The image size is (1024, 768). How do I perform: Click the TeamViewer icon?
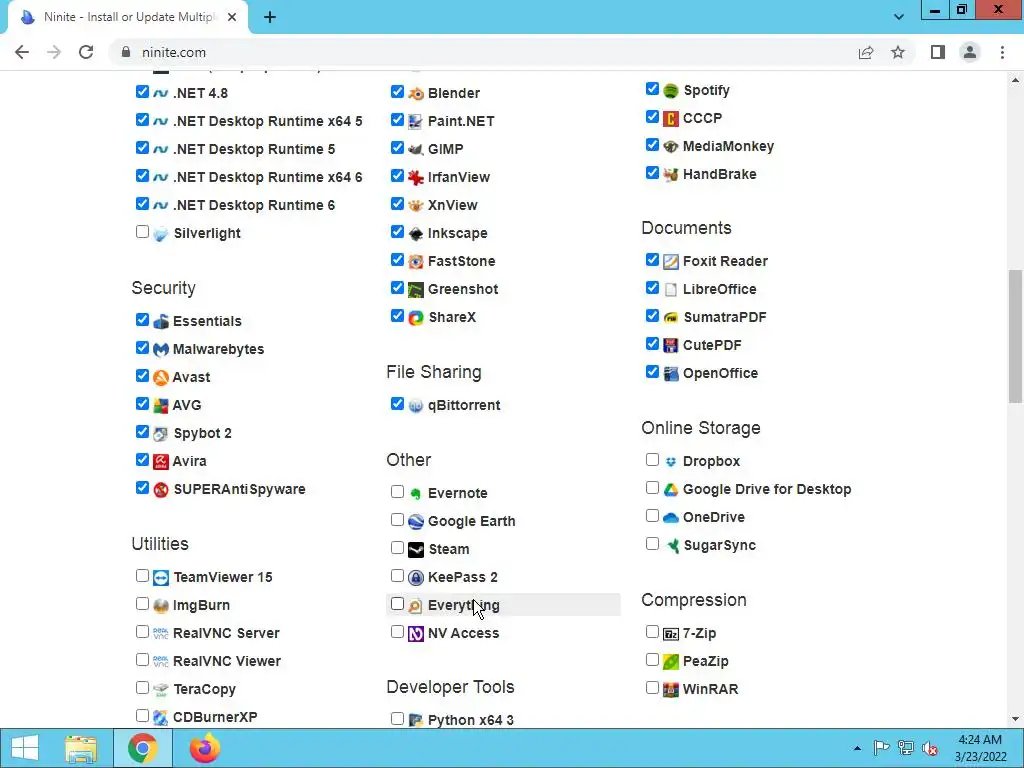point(161,578)
